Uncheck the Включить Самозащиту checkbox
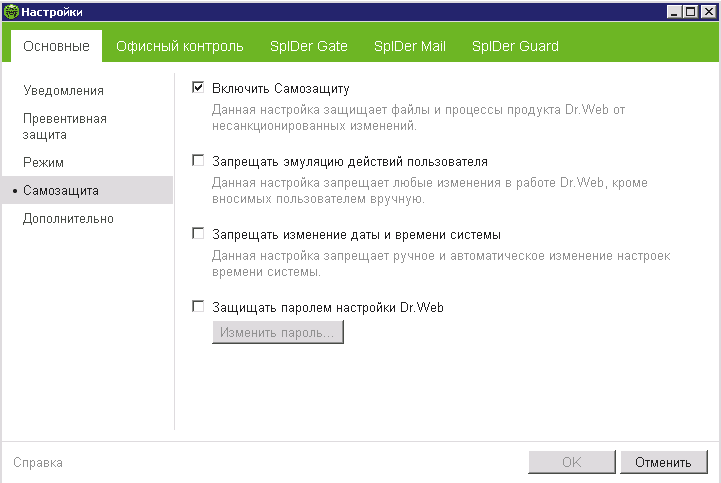Viewport: 721px width, 483px height. 198,88
